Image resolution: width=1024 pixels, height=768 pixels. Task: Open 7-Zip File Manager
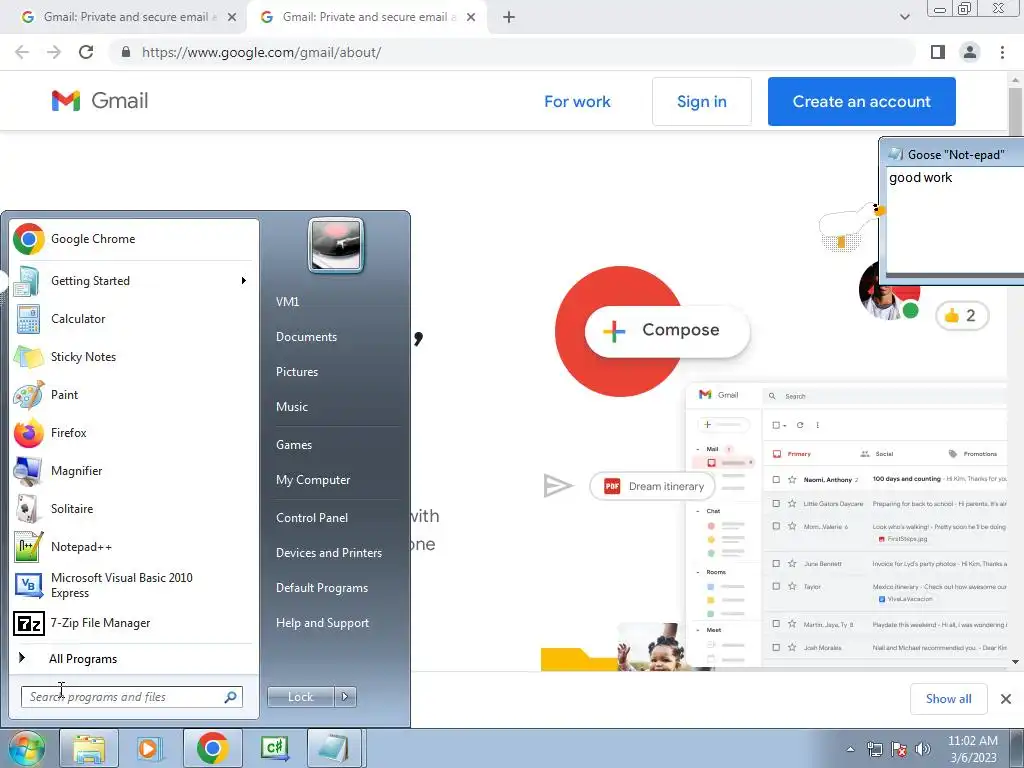click(134, 623)
